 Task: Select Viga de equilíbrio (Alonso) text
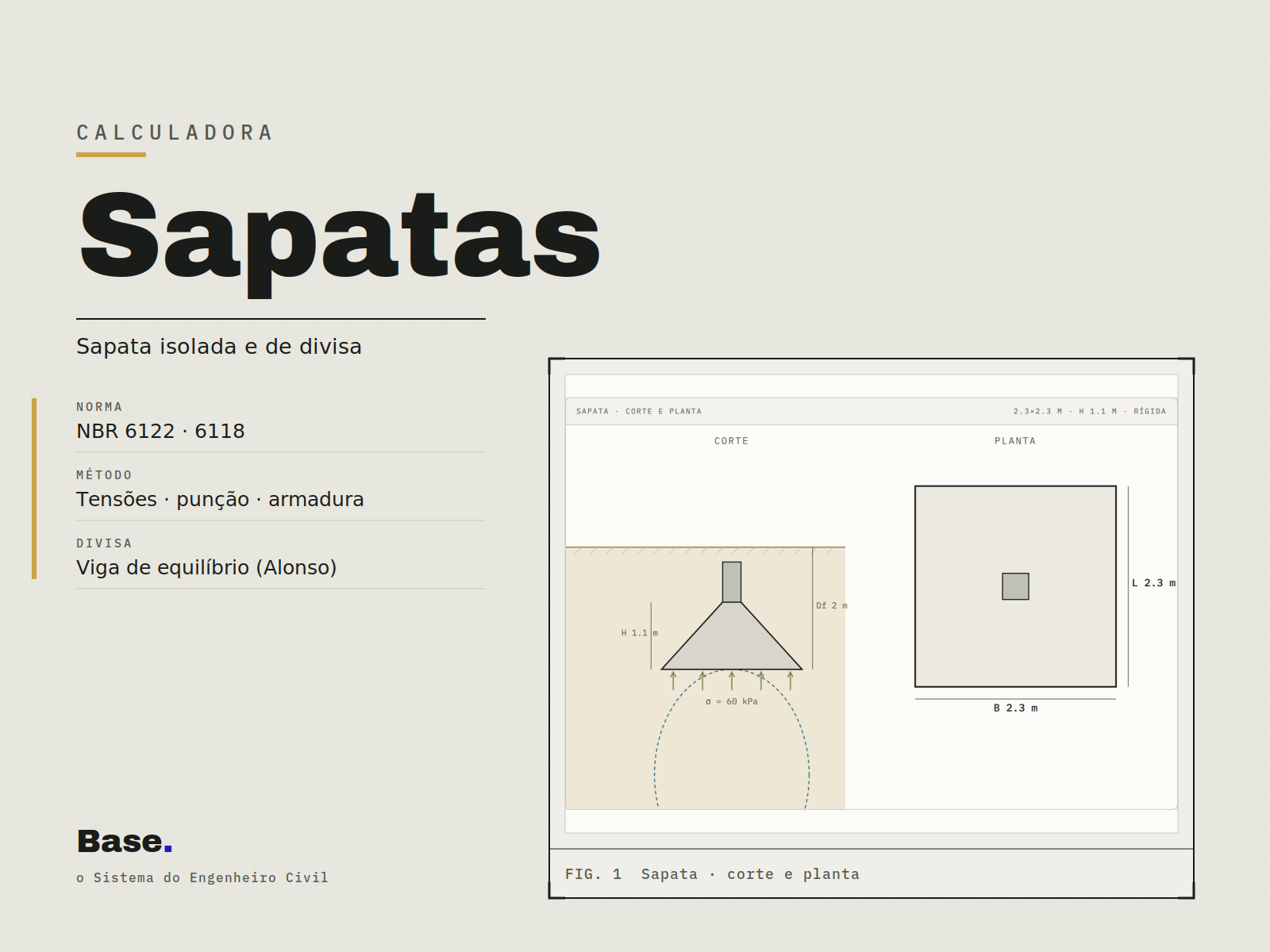pyautogui.click(x=206, y=567)
